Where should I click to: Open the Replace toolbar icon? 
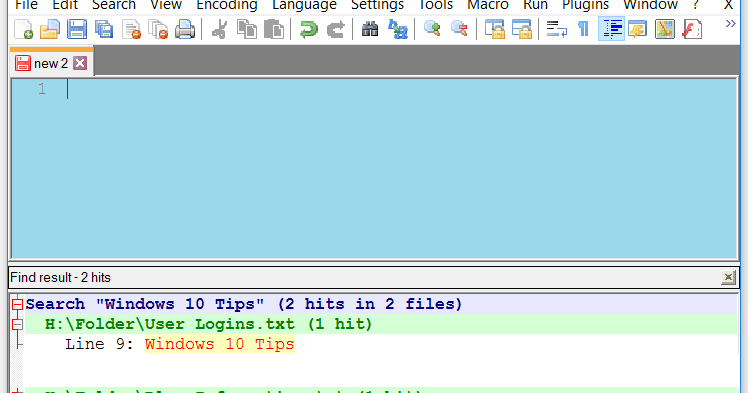(397, 30)
